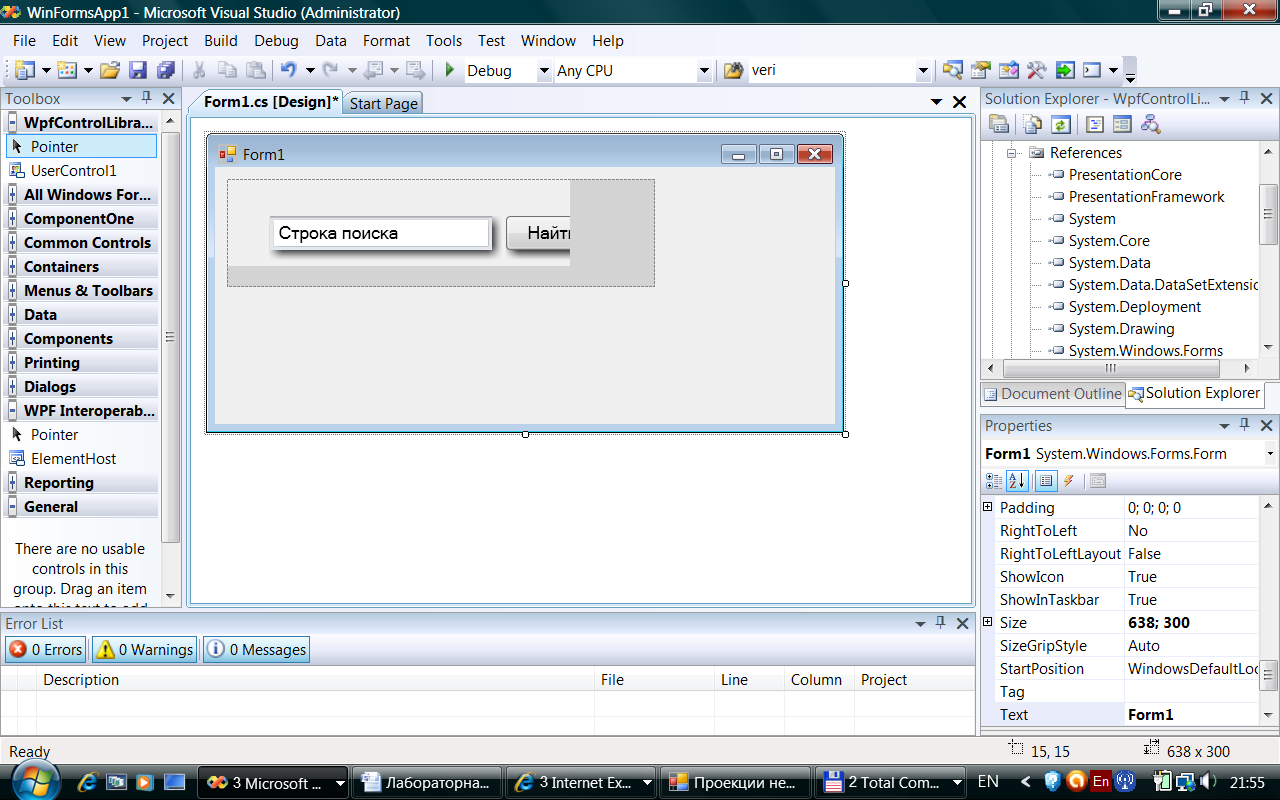Screen dimensions: 1280x800
Task: Open the veri find combo box dropdown
Action: [923, 71]
